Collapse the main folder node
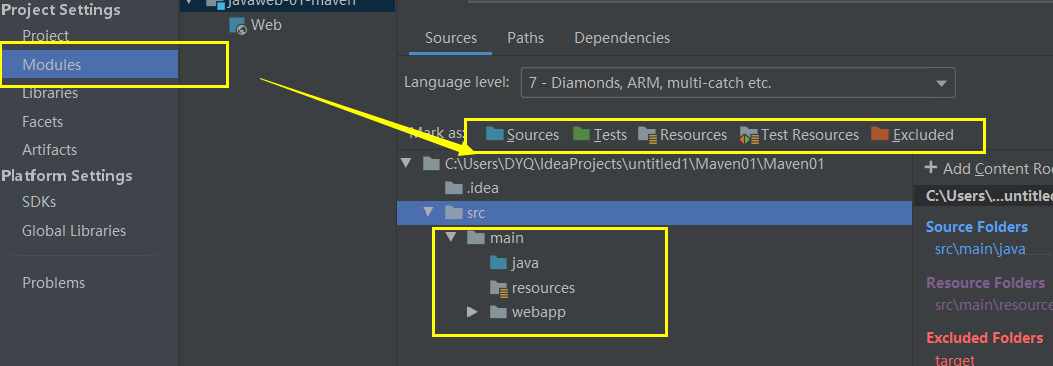 click(x=451, y=238)
